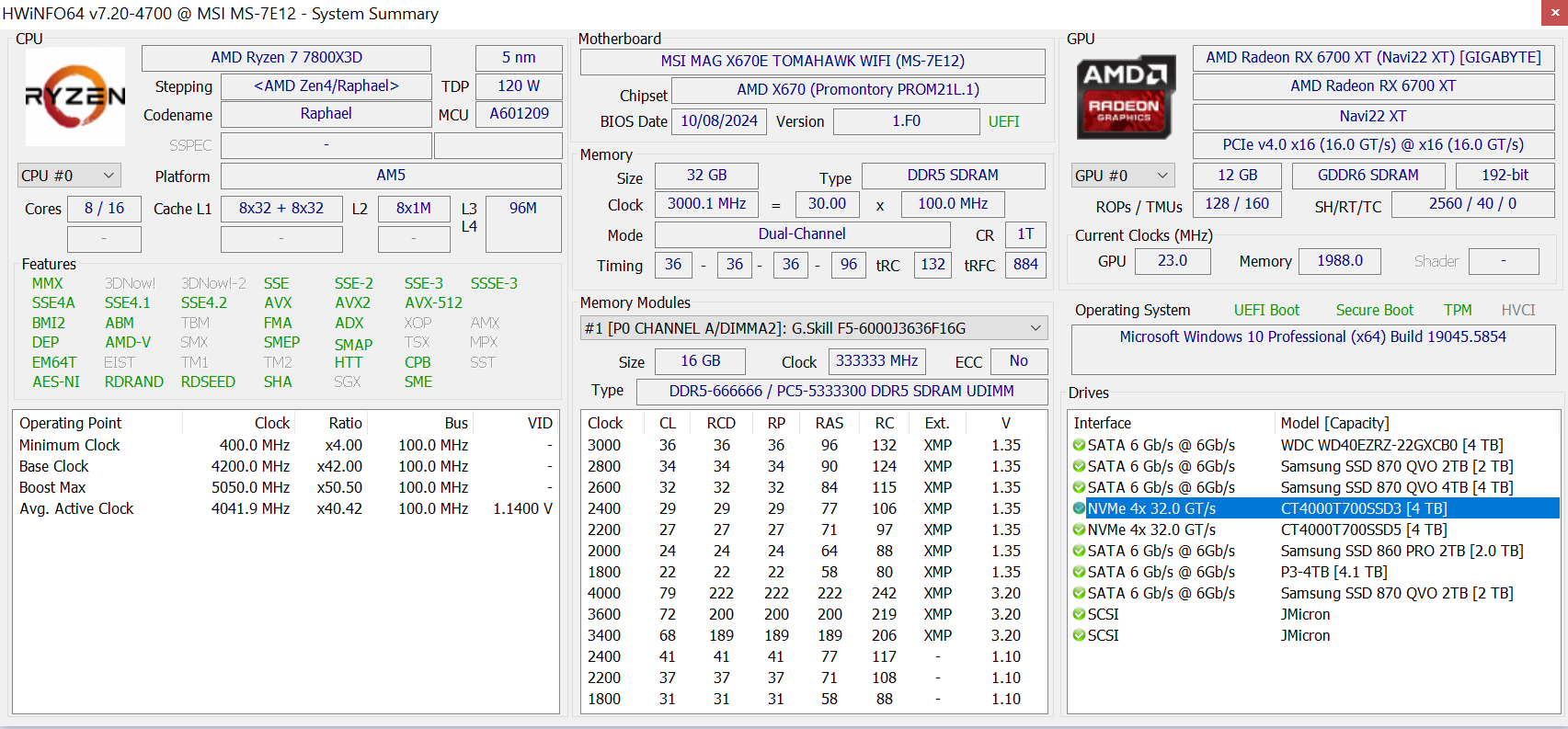Click the 120 W TDP value

519,86
